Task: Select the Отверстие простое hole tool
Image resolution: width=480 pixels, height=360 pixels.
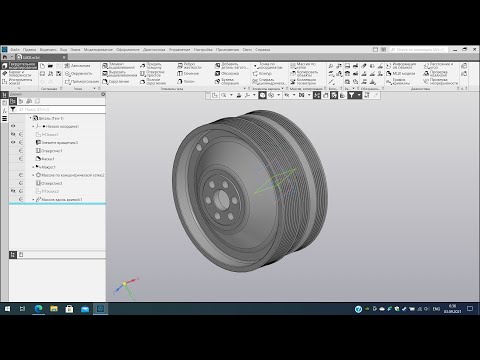Action: [x=152, y=73]
